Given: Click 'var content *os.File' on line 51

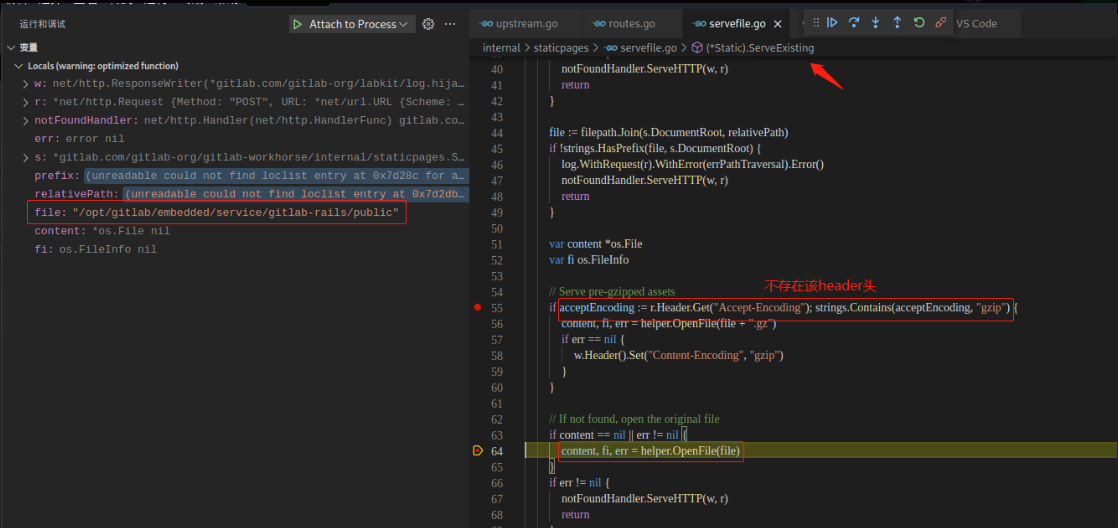Looking at the screenshot, I should [x=595, y=244].
